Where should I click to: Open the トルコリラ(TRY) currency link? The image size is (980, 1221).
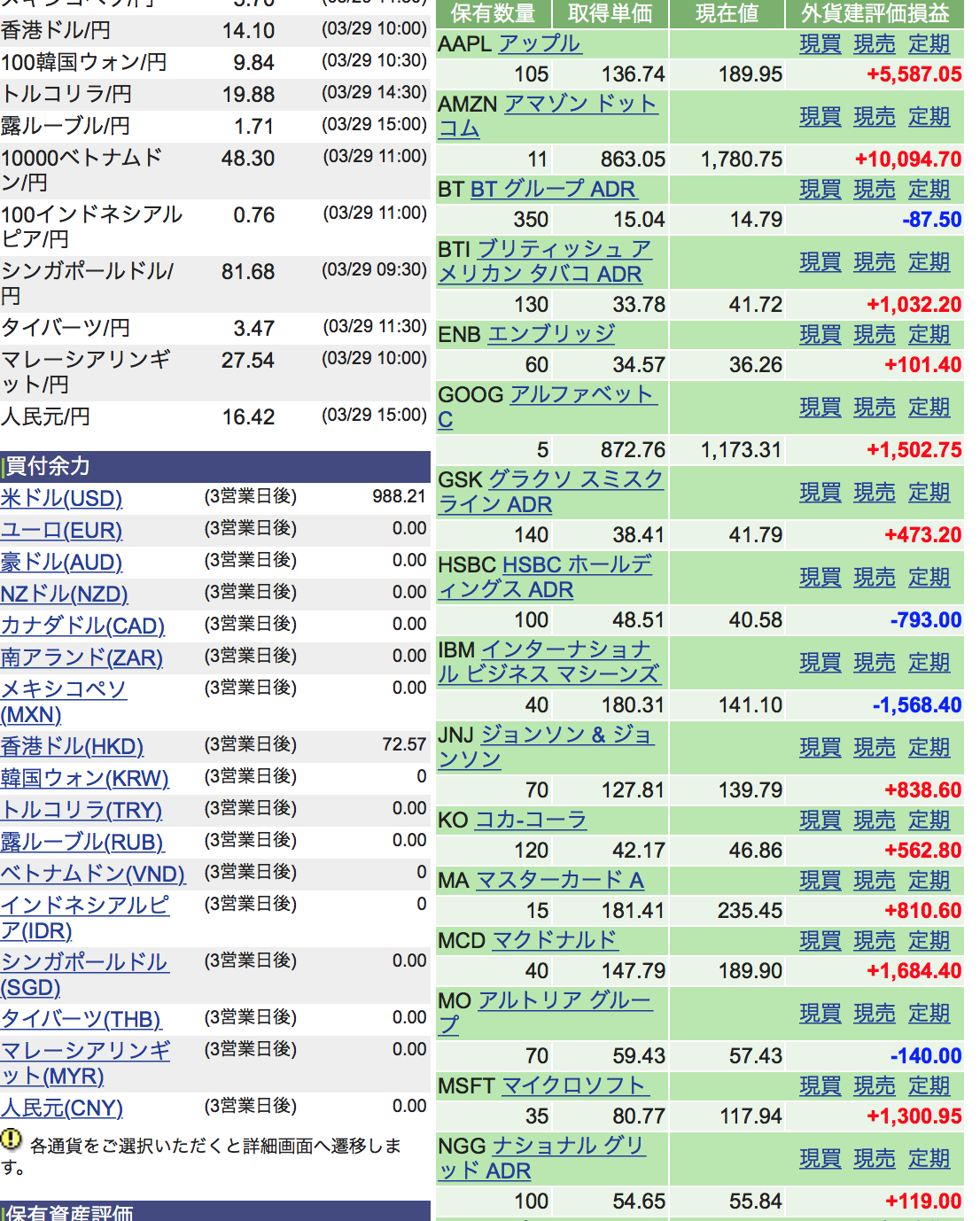(82, 810)
